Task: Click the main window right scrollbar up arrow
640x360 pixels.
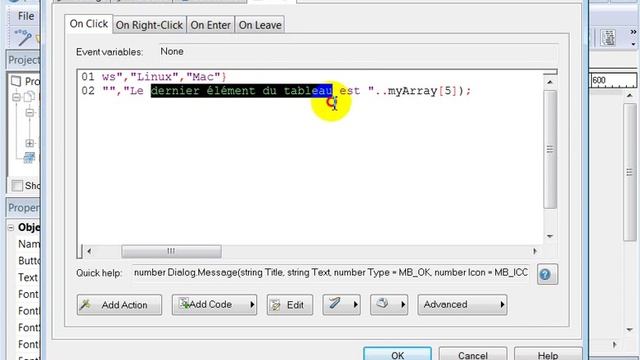Action: [630, 96]
